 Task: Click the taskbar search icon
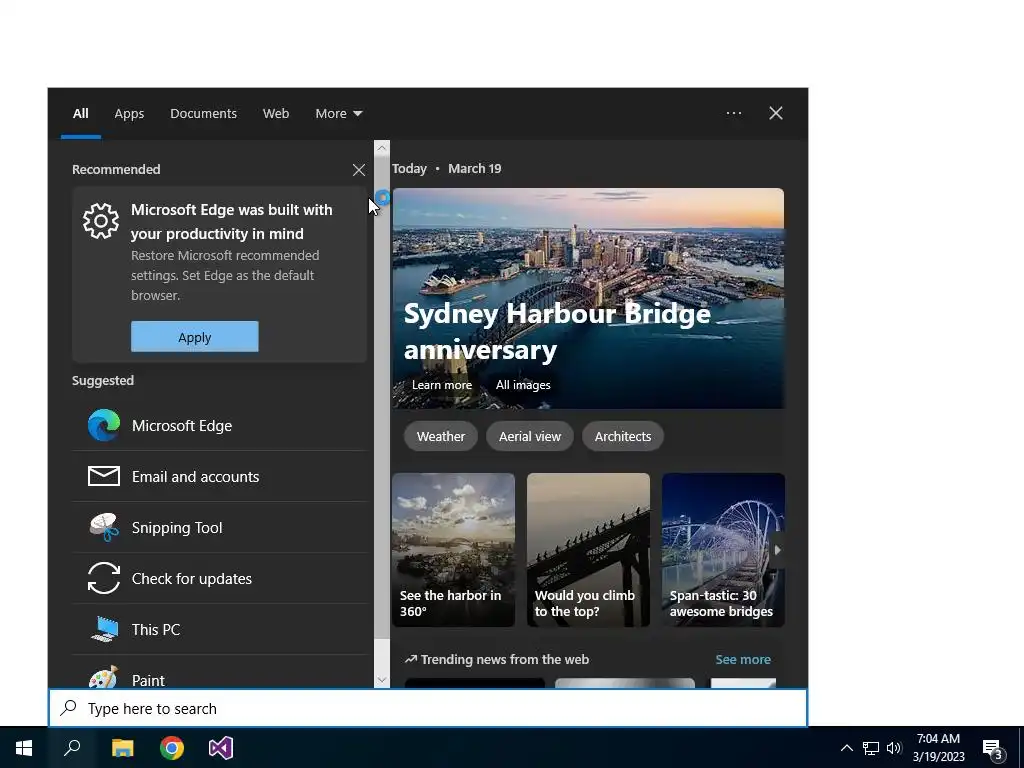pyautogui.click(x=72, y=748)
